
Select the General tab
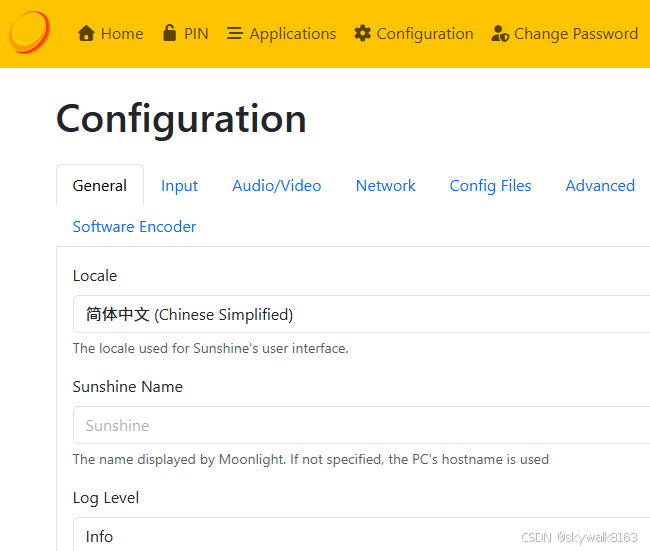click(x=100, y=185)
